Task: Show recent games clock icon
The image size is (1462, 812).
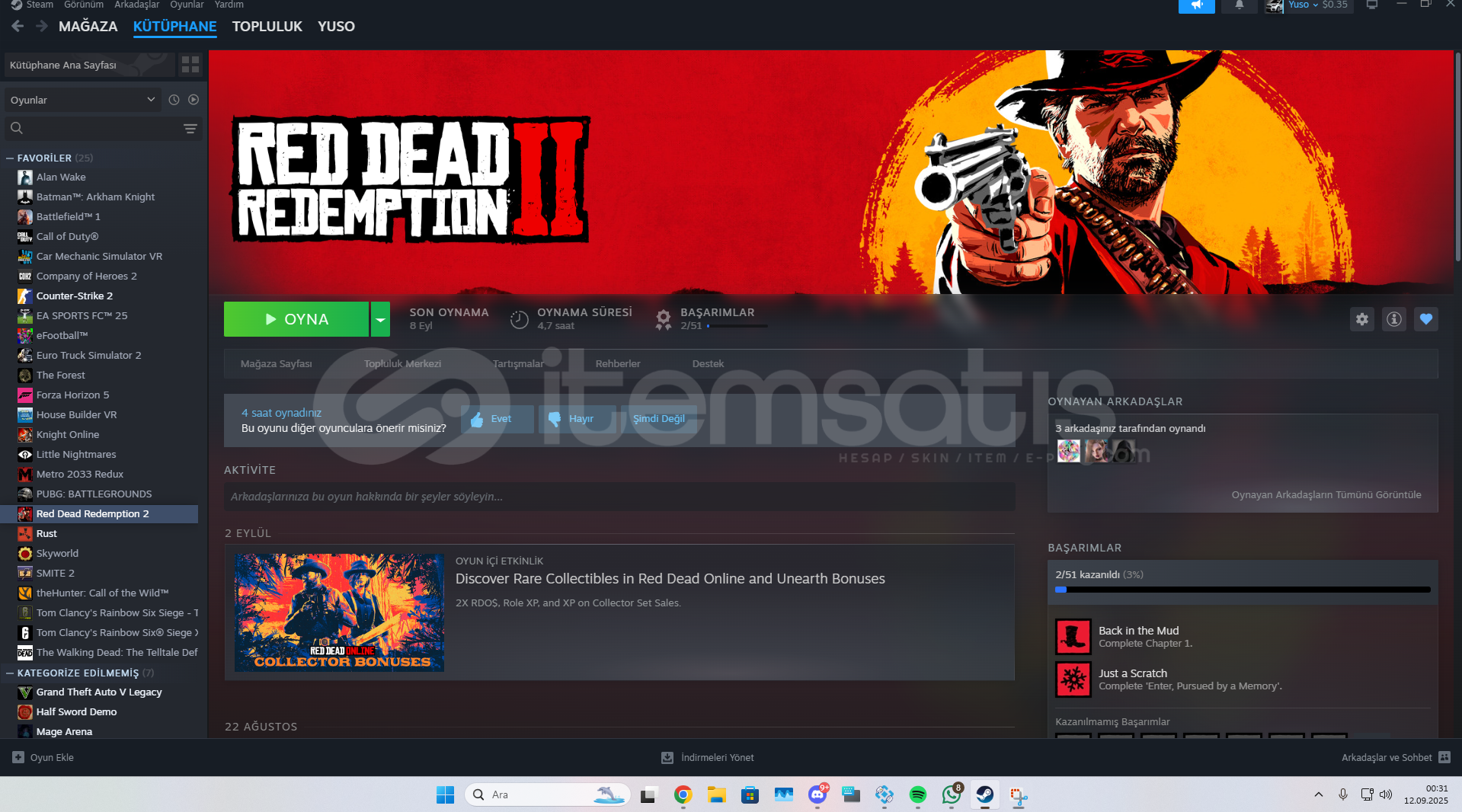Action: 174,100
